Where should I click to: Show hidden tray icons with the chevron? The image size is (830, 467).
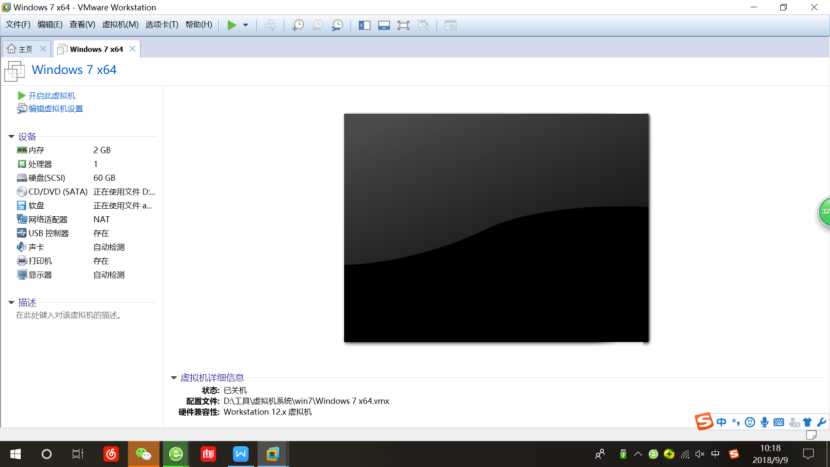(x=638, y=454)
